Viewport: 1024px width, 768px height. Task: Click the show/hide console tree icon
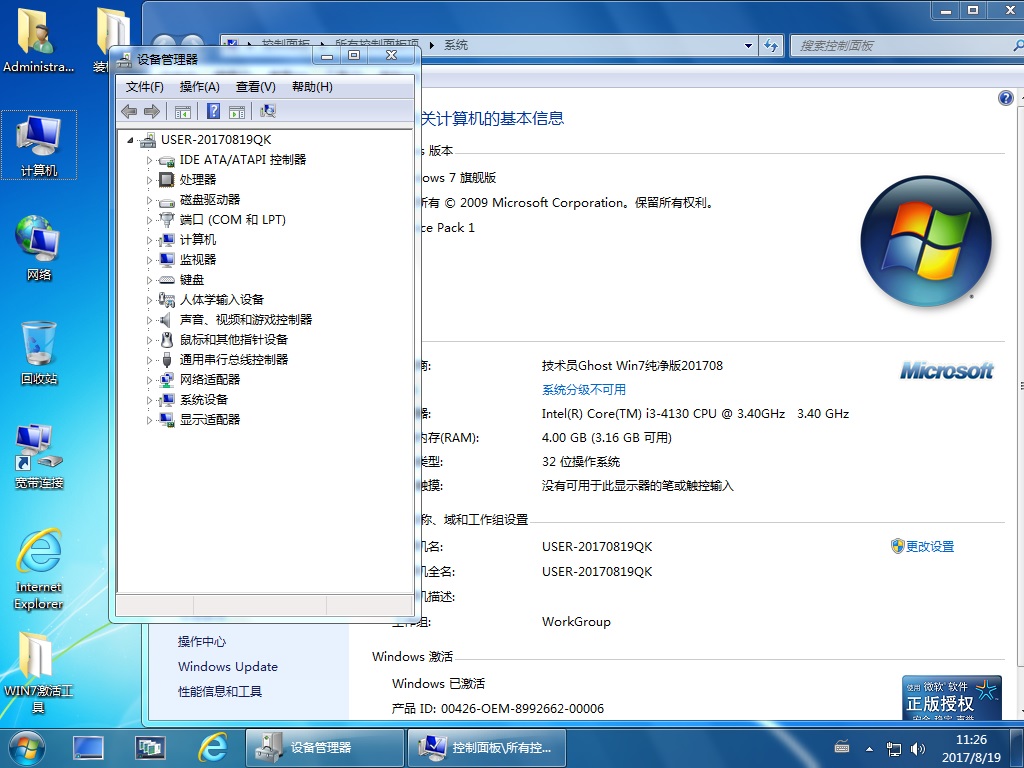point(183,112)
